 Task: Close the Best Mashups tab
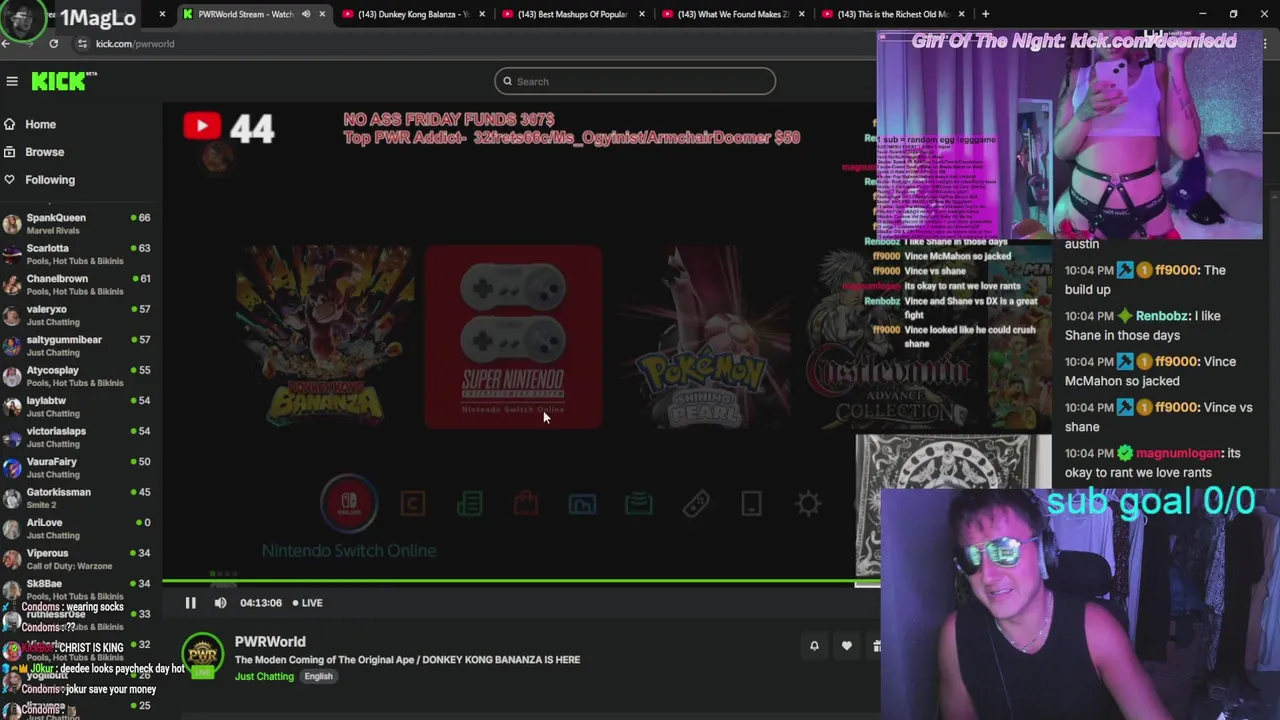642,14
